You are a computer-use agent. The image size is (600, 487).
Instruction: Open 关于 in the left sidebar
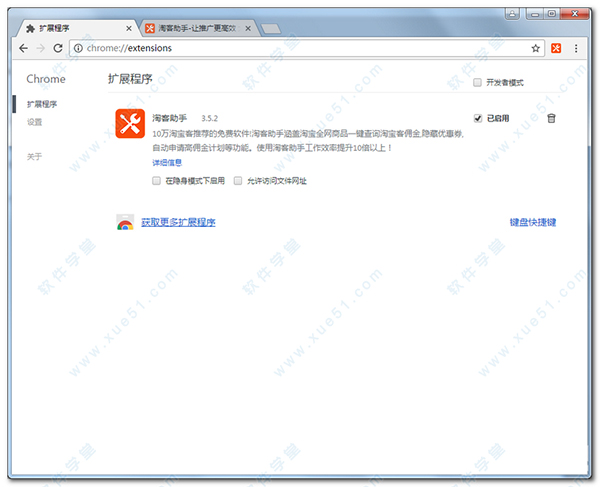(35, 156)
